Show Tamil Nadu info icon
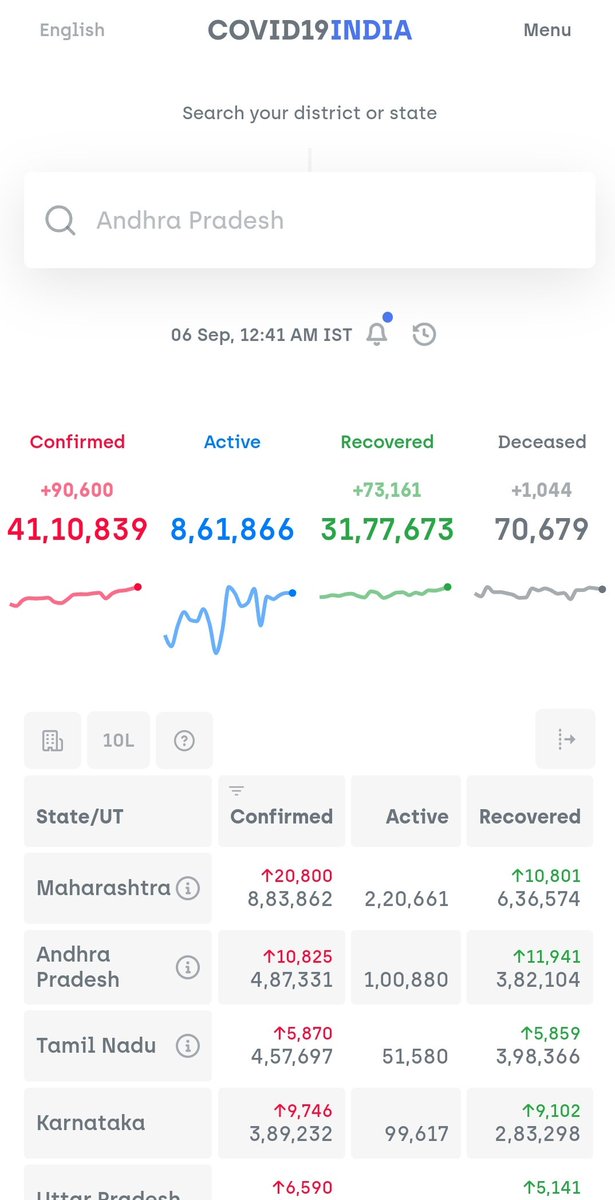Viewport: 615px width, 1200px height. coord(188,1046)
